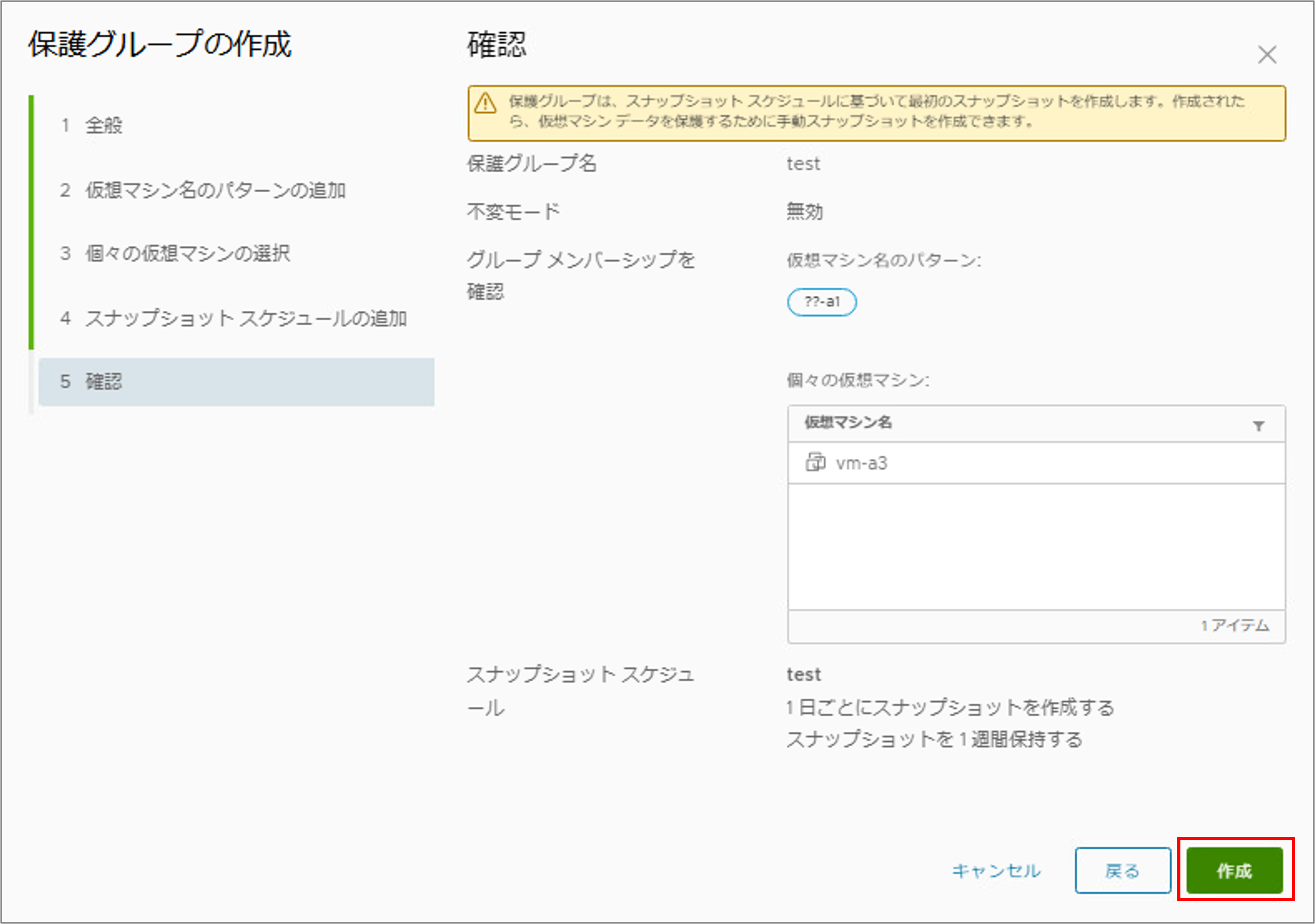The height and width of the screenshot is (924, 1315).
Task: Select the vm-a3 row
Action: pyautogui.click(x=1036, y=463)
